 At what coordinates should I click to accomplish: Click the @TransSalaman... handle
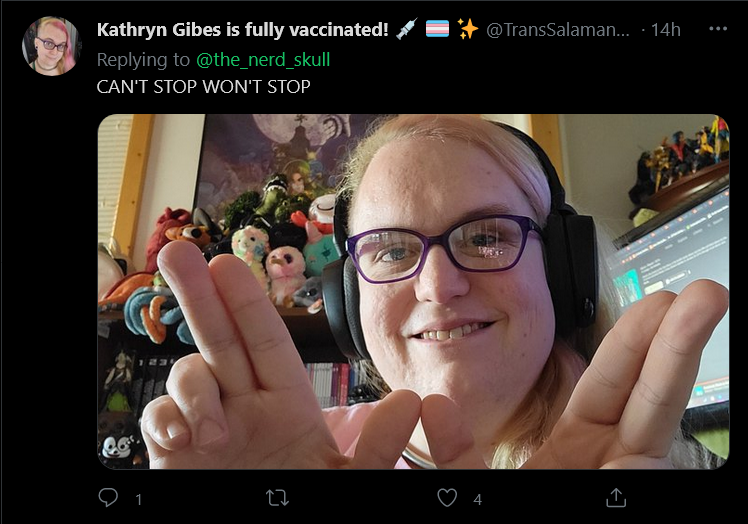coord(558,30)
